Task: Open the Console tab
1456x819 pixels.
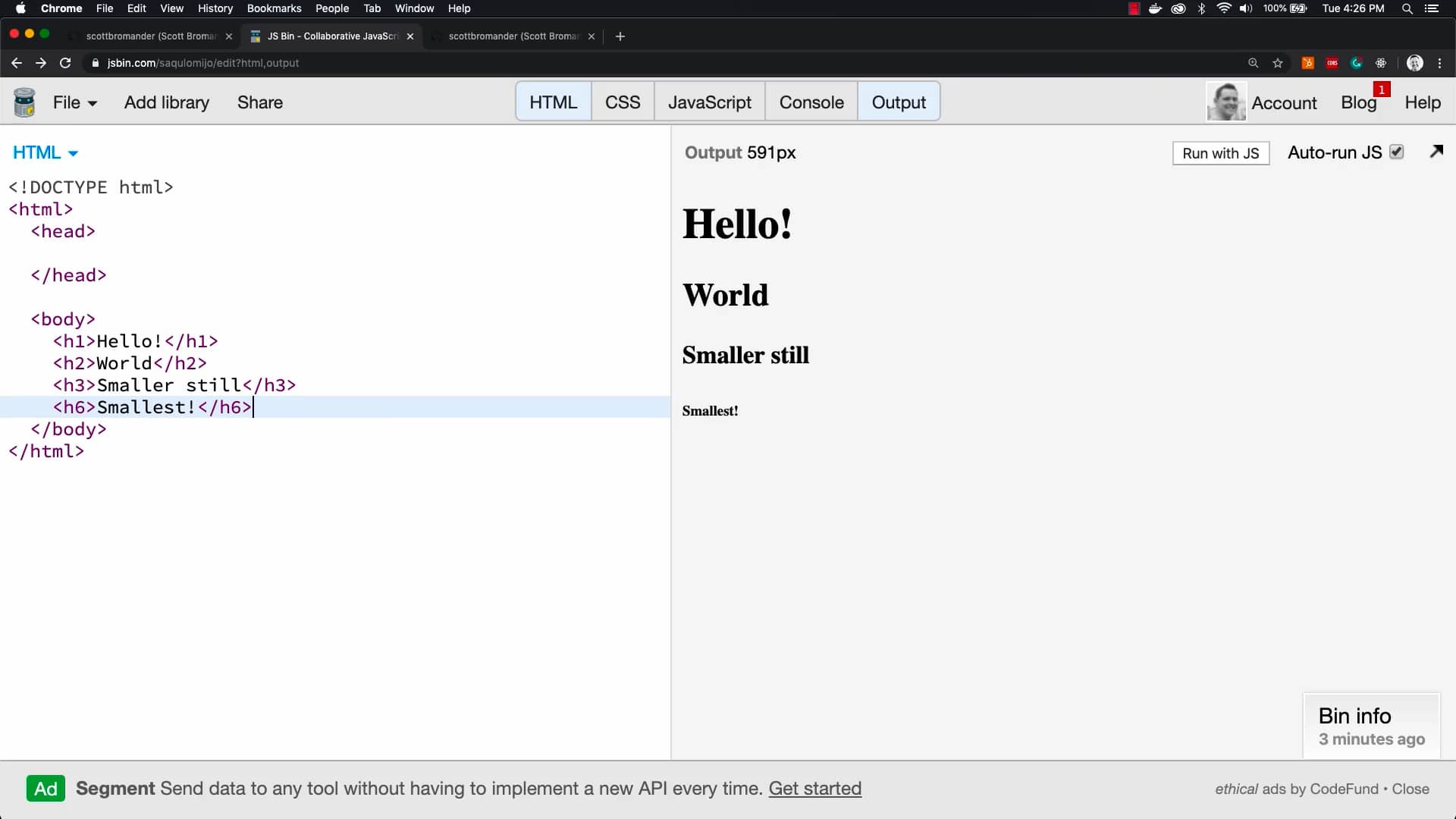Action: click(811, 101)
